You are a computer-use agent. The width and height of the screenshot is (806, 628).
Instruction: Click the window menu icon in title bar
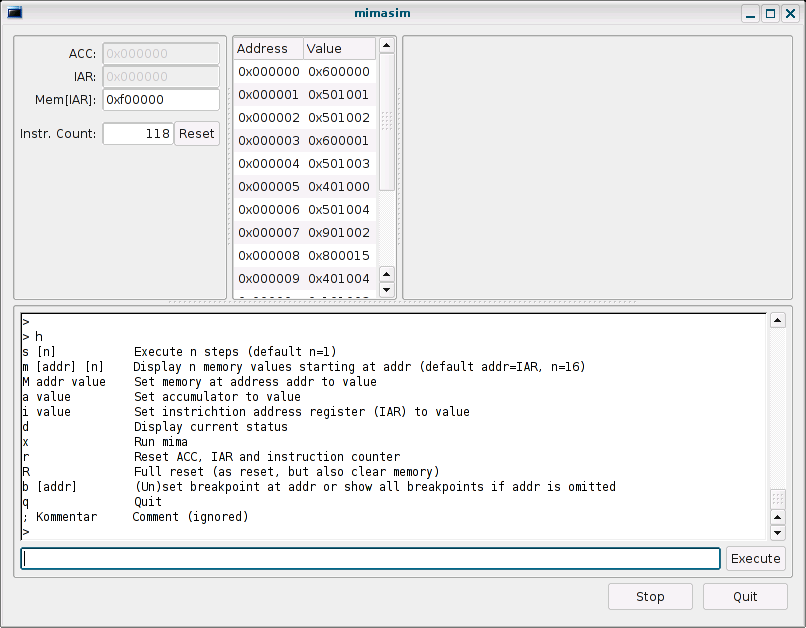point(14,13)
